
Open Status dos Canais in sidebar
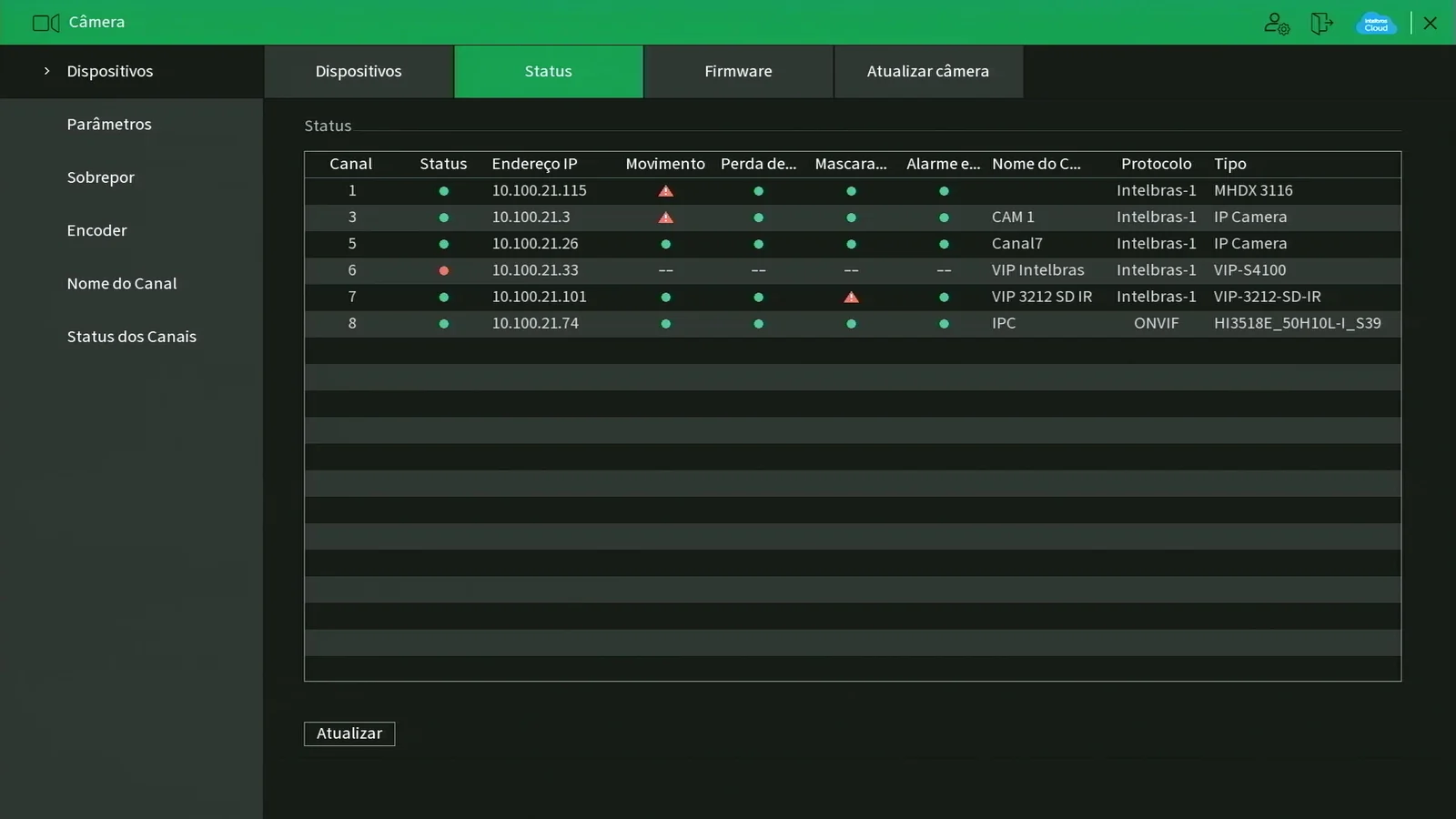(x=132, y=337)
